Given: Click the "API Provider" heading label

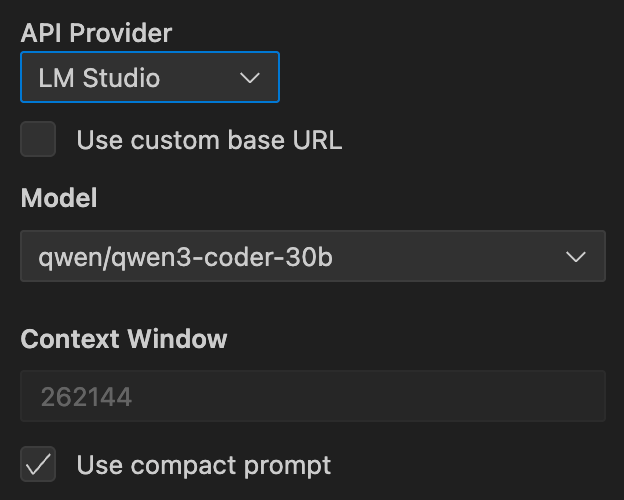Looking at the screenshot, I should coord(96,32).
